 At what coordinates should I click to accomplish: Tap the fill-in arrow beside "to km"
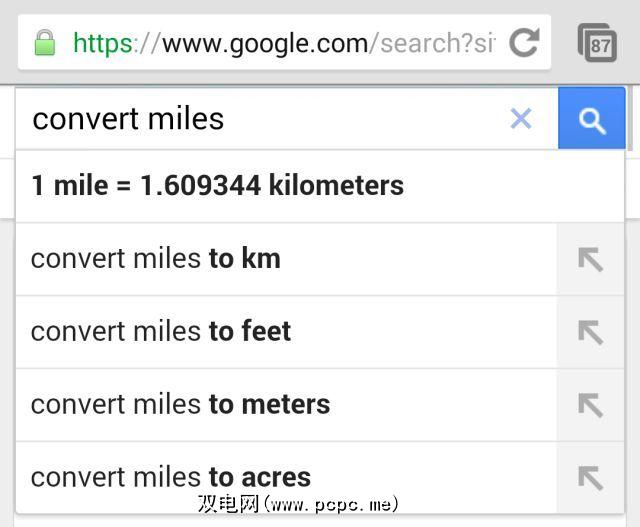590,259
